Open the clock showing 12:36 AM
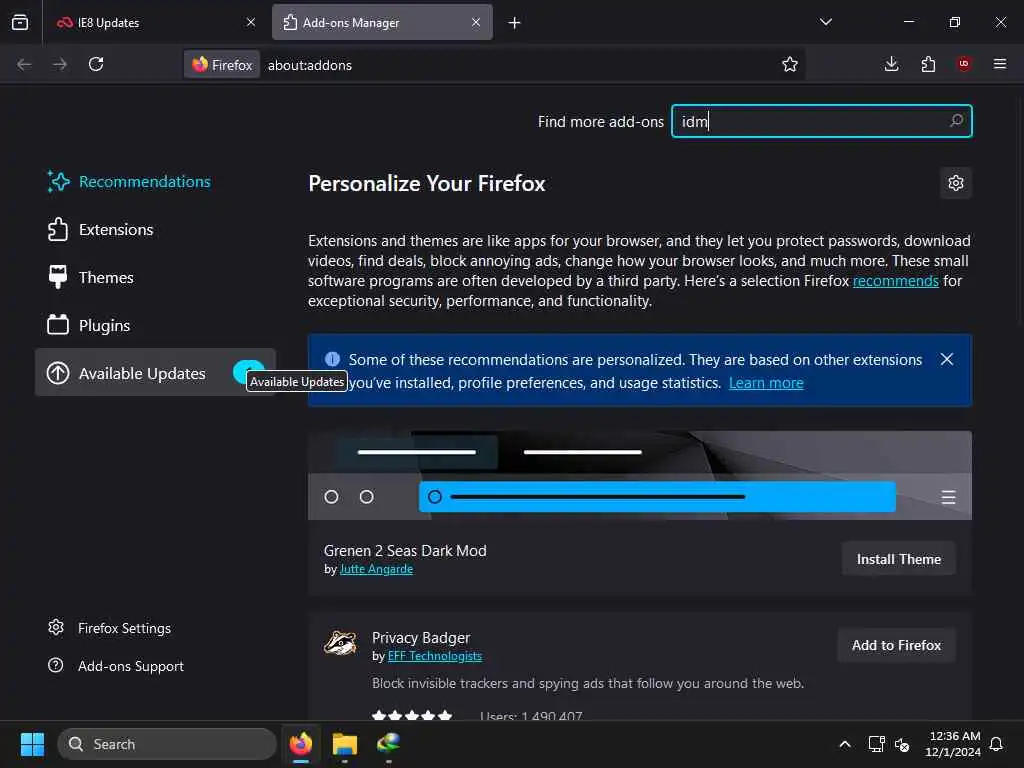Image resolution: width=1024 pixels, height=768 pixels. [x=953, y=744]
